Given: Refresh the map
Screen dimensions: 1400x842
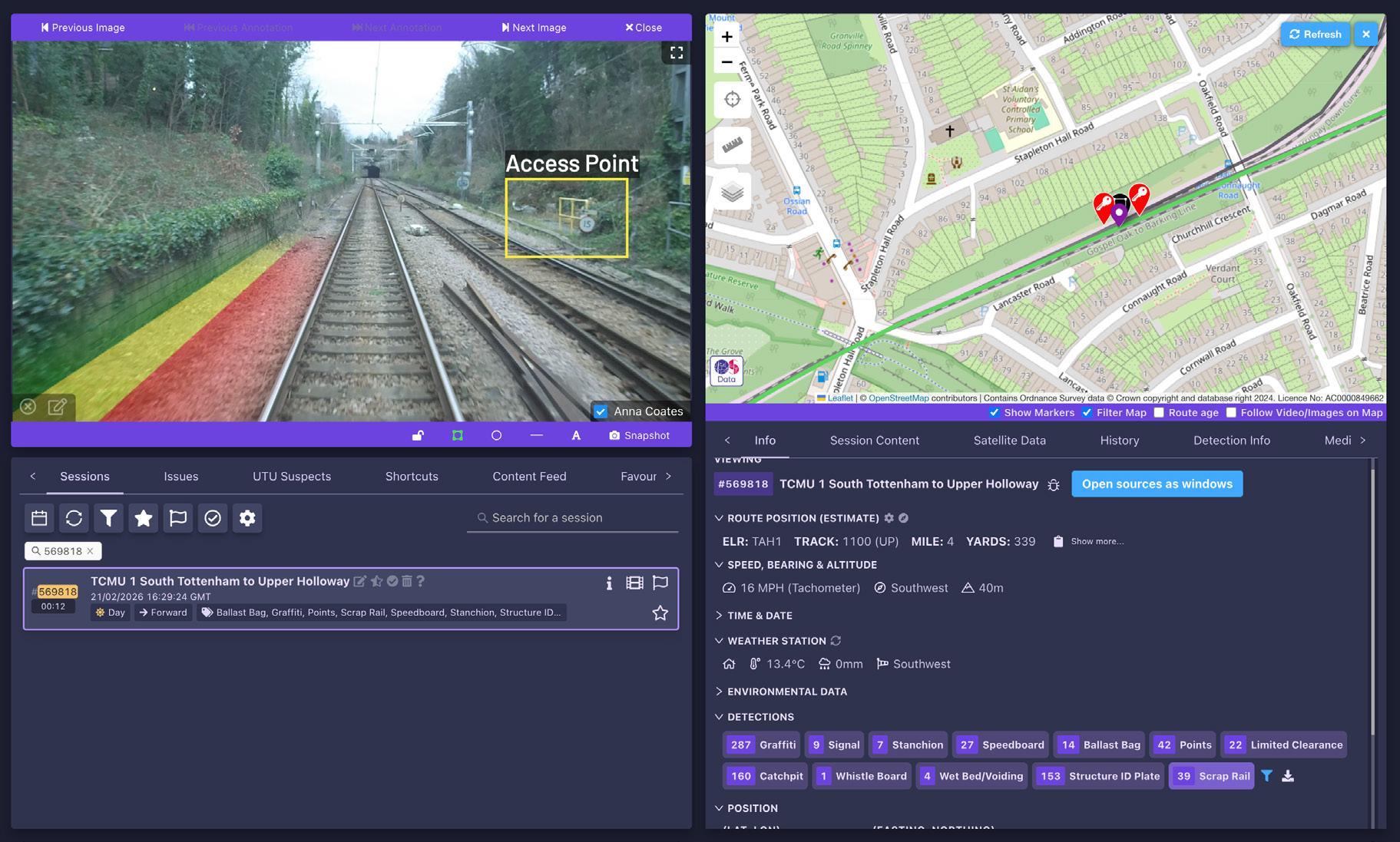Looking at the screenshot, I should tap(1316, 34).
